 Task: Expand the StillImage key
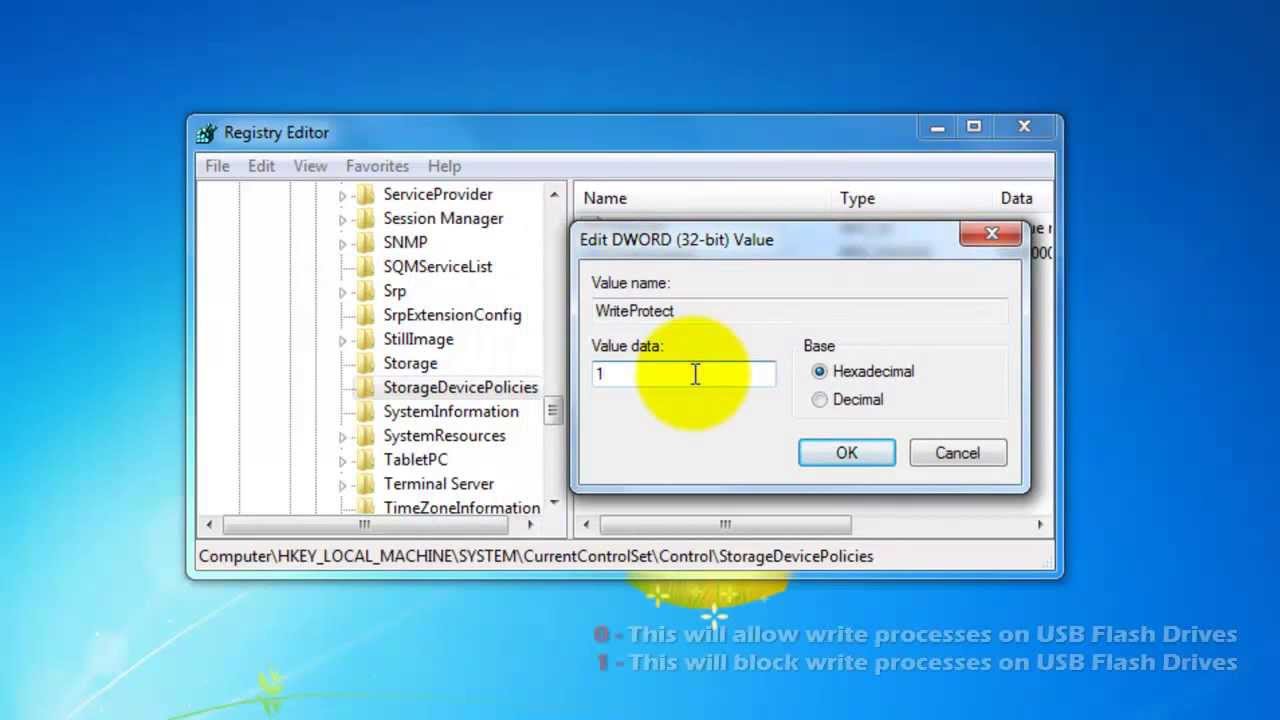coord(342,340)
